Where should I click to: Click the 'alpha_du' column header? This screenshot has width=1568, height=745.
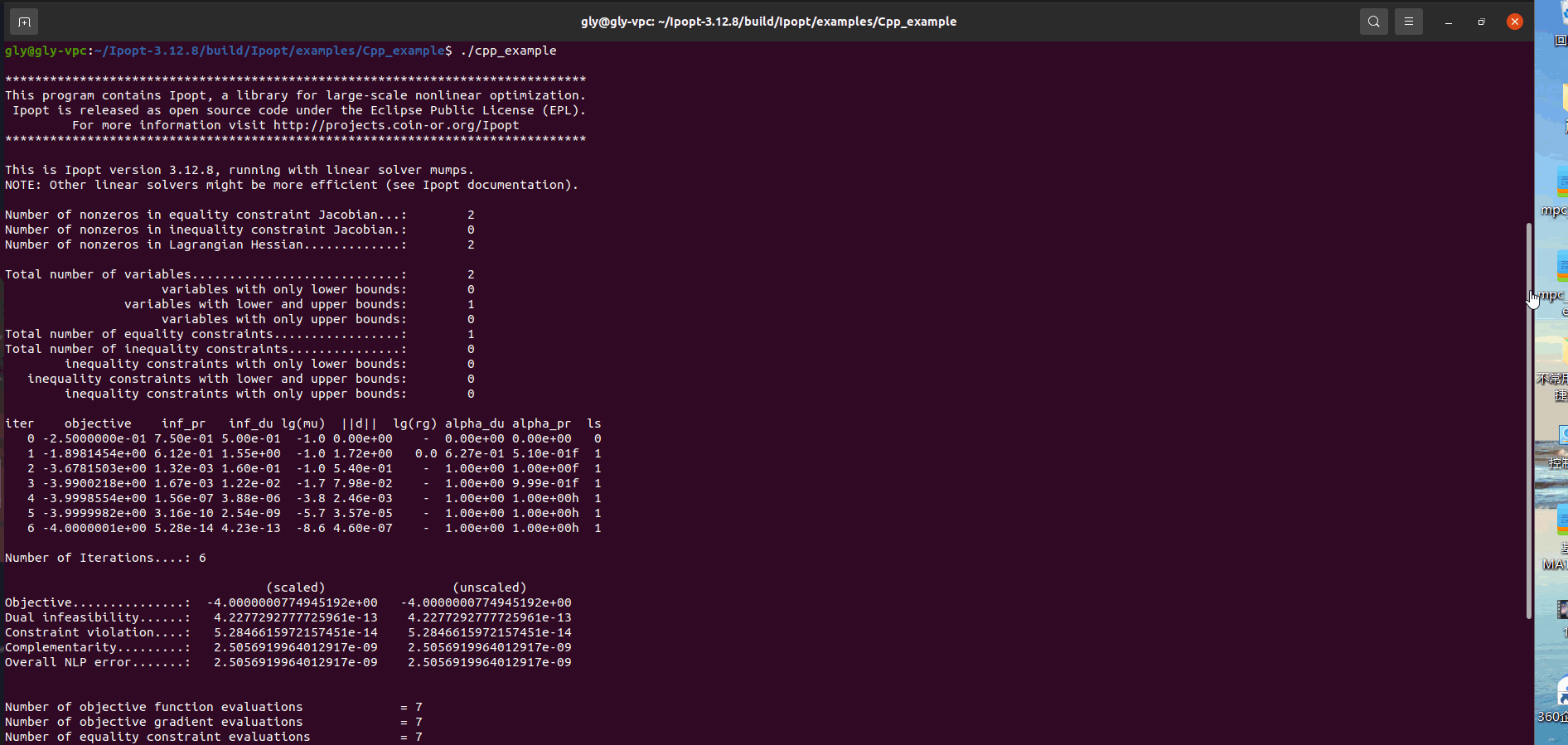[475, 423]
